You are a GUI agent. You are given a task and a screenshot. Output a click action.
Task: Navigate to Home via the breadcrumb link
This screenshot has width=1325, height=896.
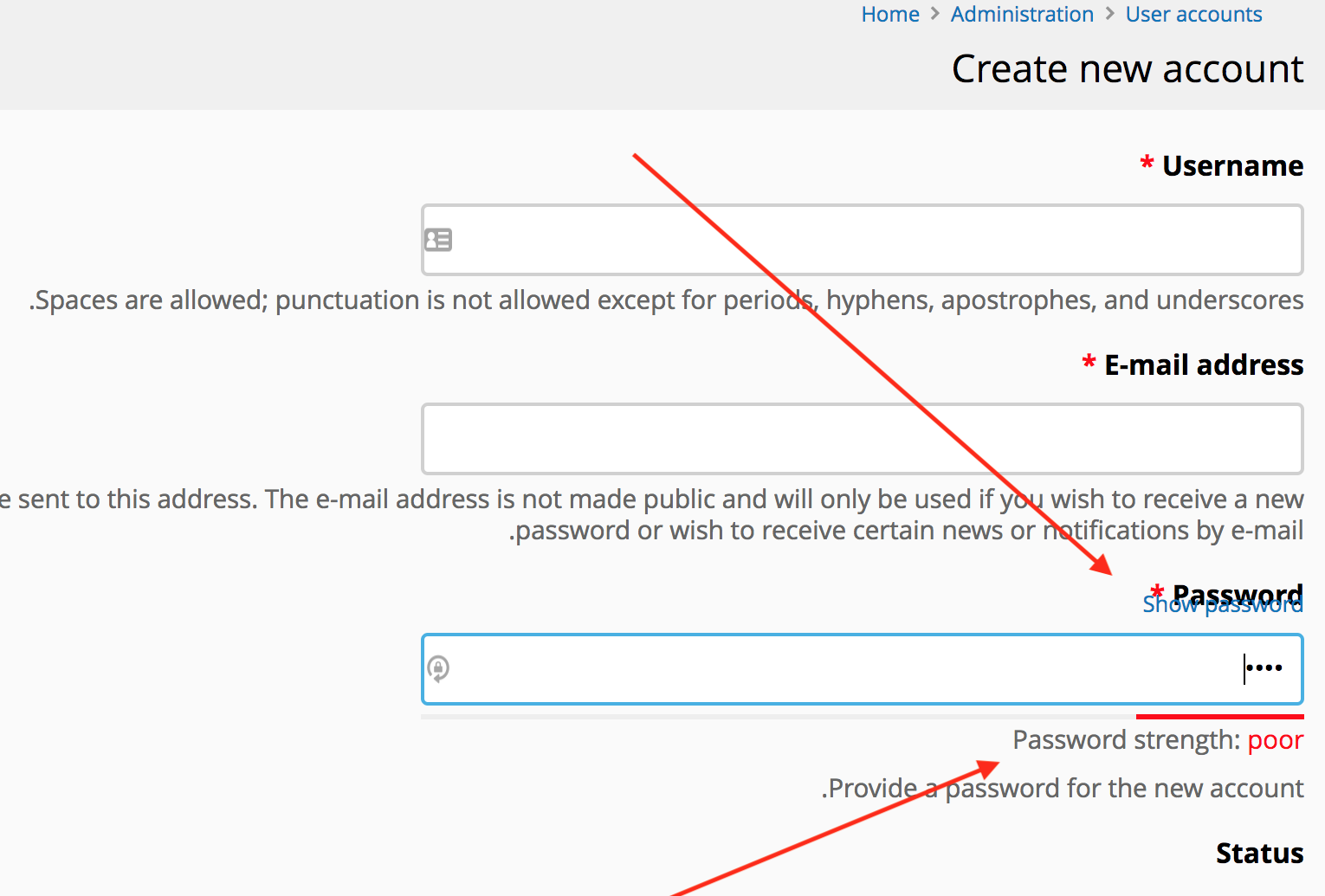[x=890, y=14]
